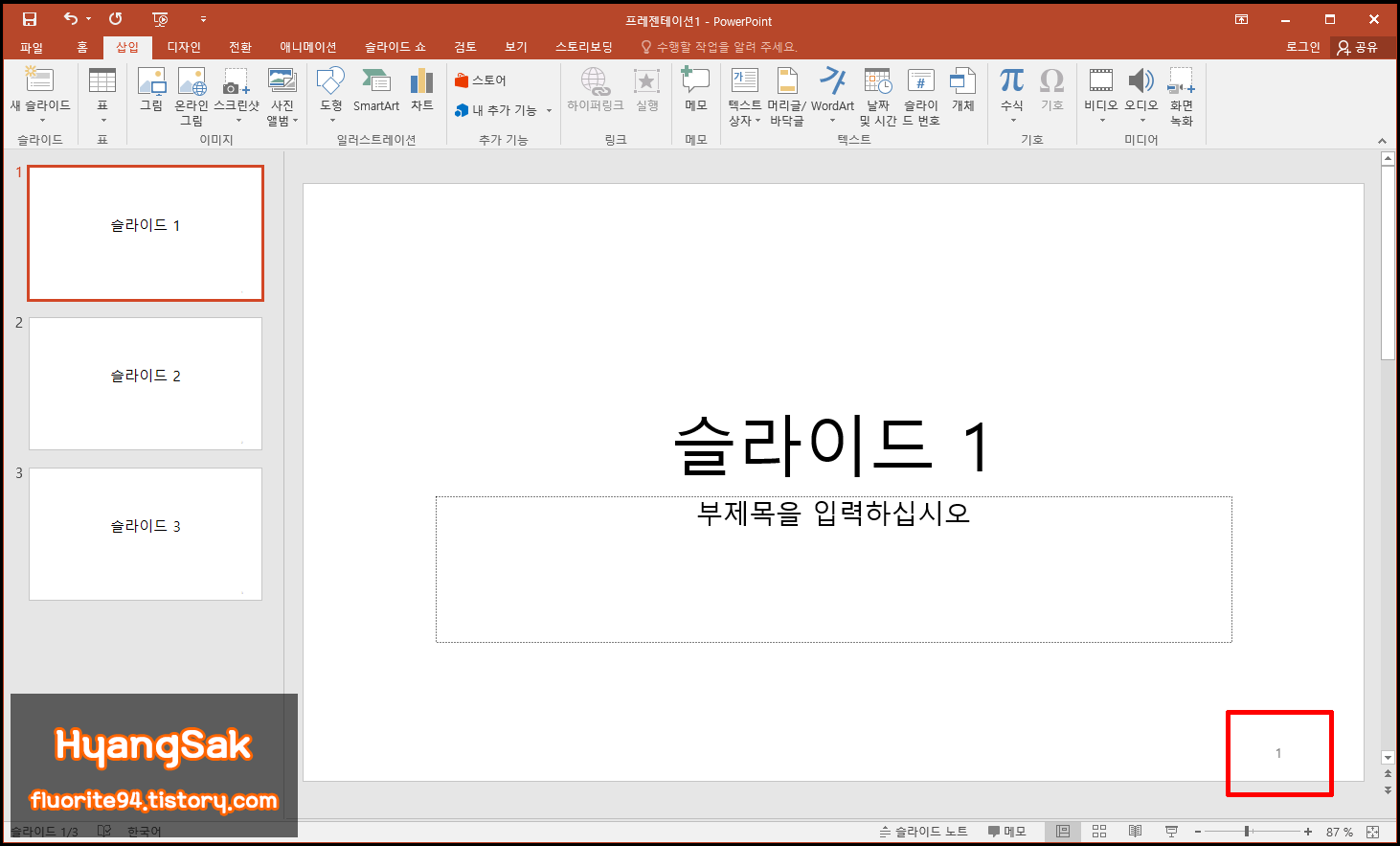Click the redo arrow in the title bar
1400x846 pixels.
[115, 19]
